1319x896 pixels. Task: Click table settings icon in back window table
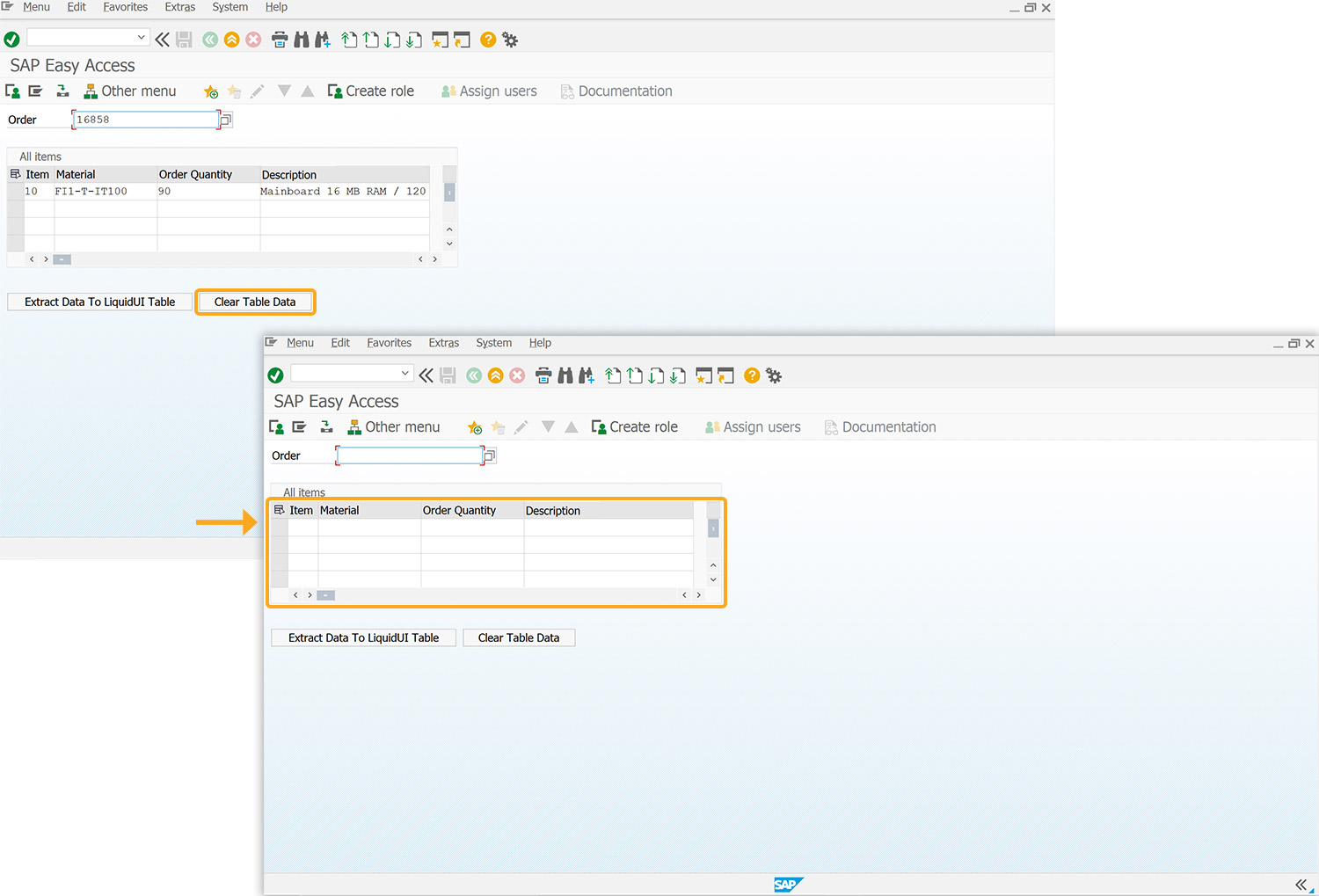[15, 174]
